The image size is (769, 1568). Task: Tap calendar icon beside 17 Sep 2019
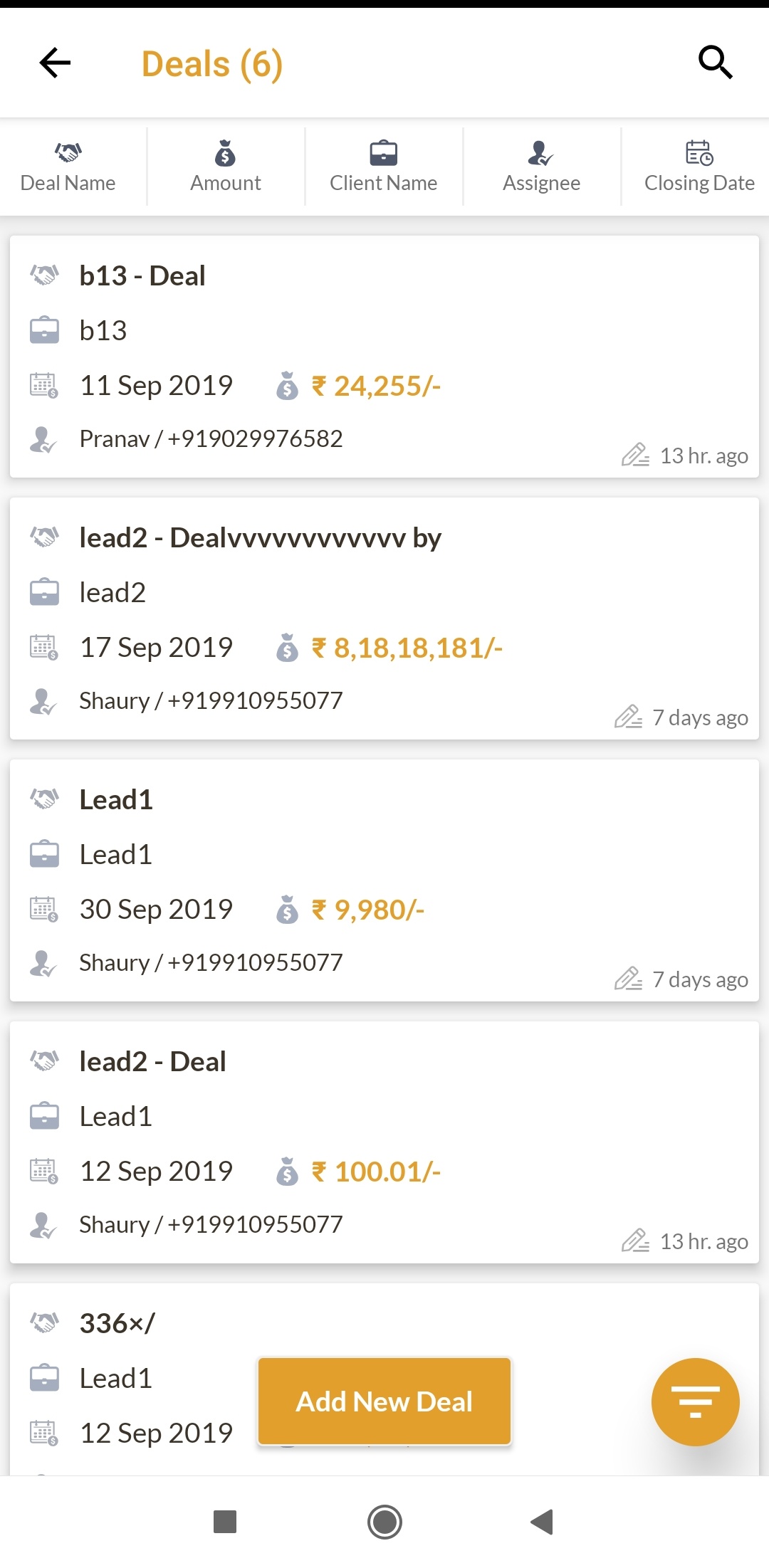[x=44, y=648]
